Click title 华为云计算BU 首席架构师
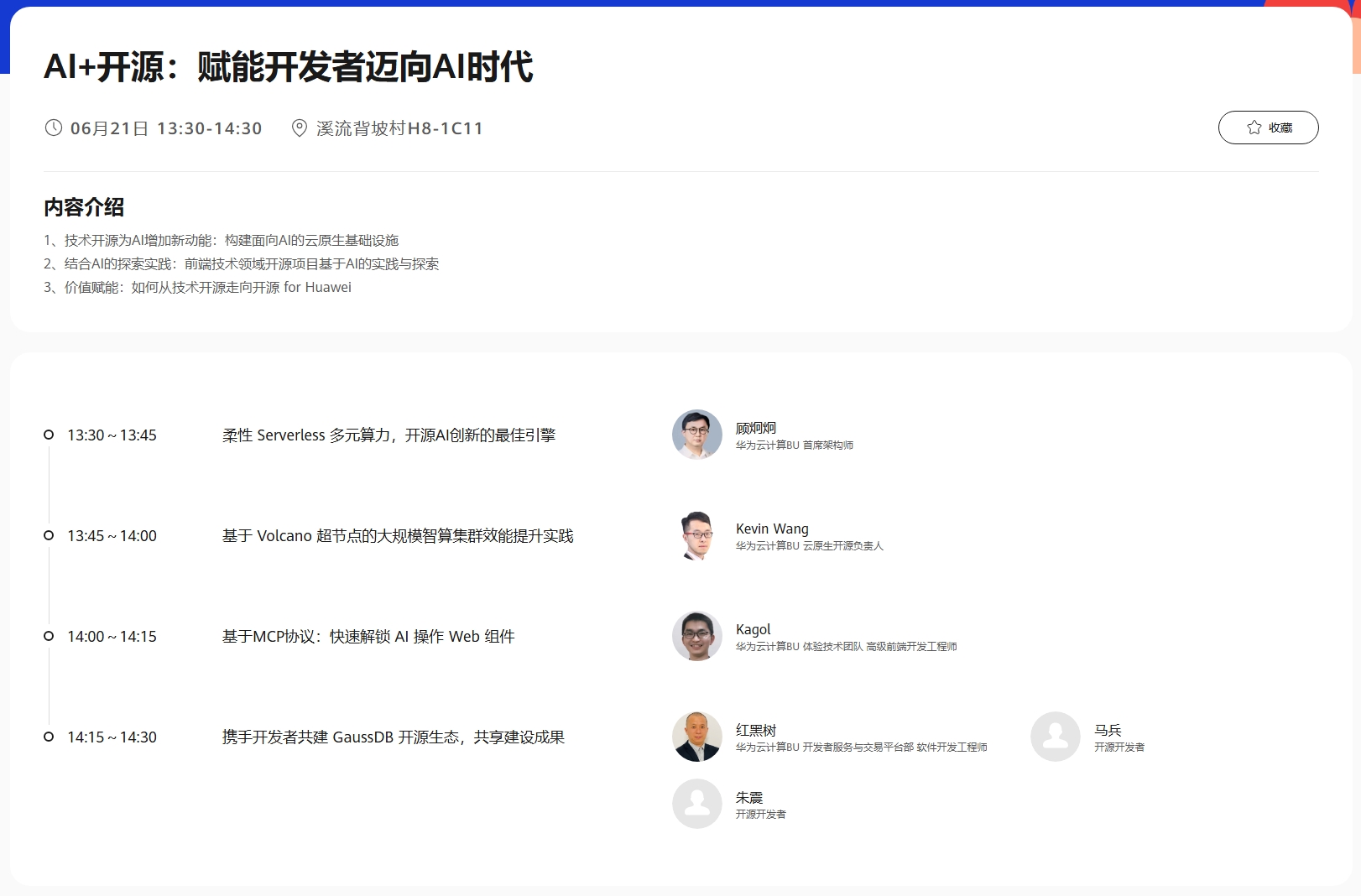Screen dimensions: 1361x896 coord(795,445)
